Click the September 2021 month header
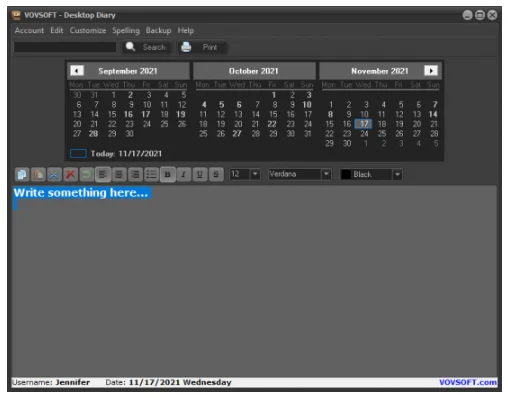The width and height of the screenshot is (508, 398). tap(128, 71)
